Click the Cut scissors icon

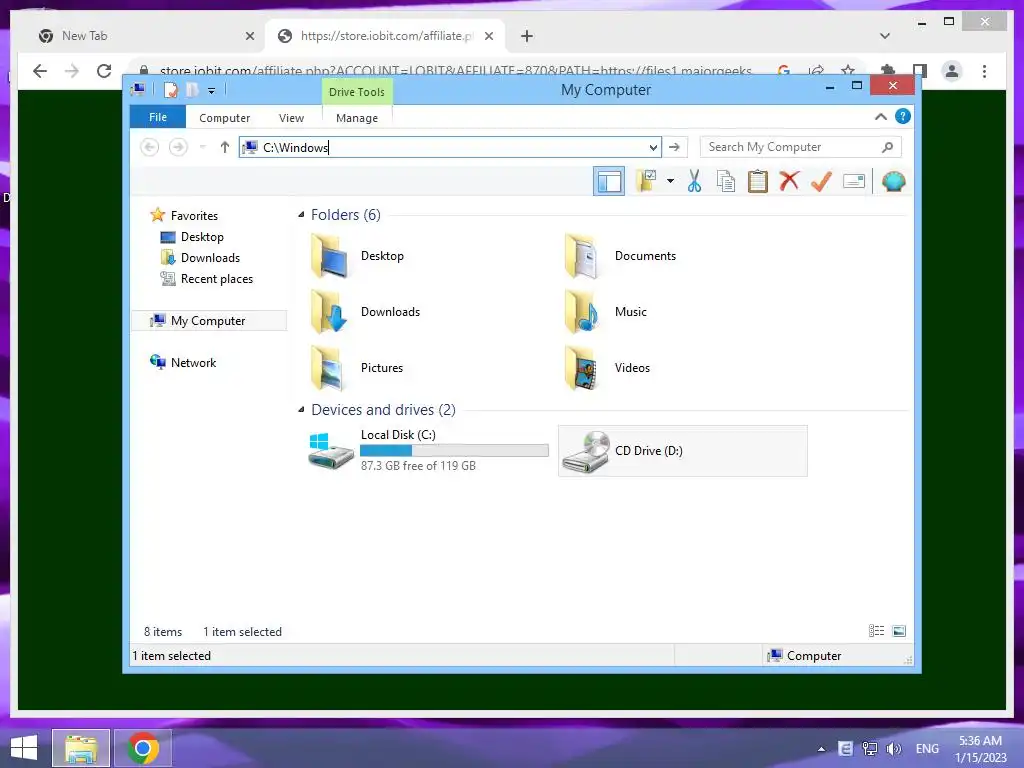[694, 181]
